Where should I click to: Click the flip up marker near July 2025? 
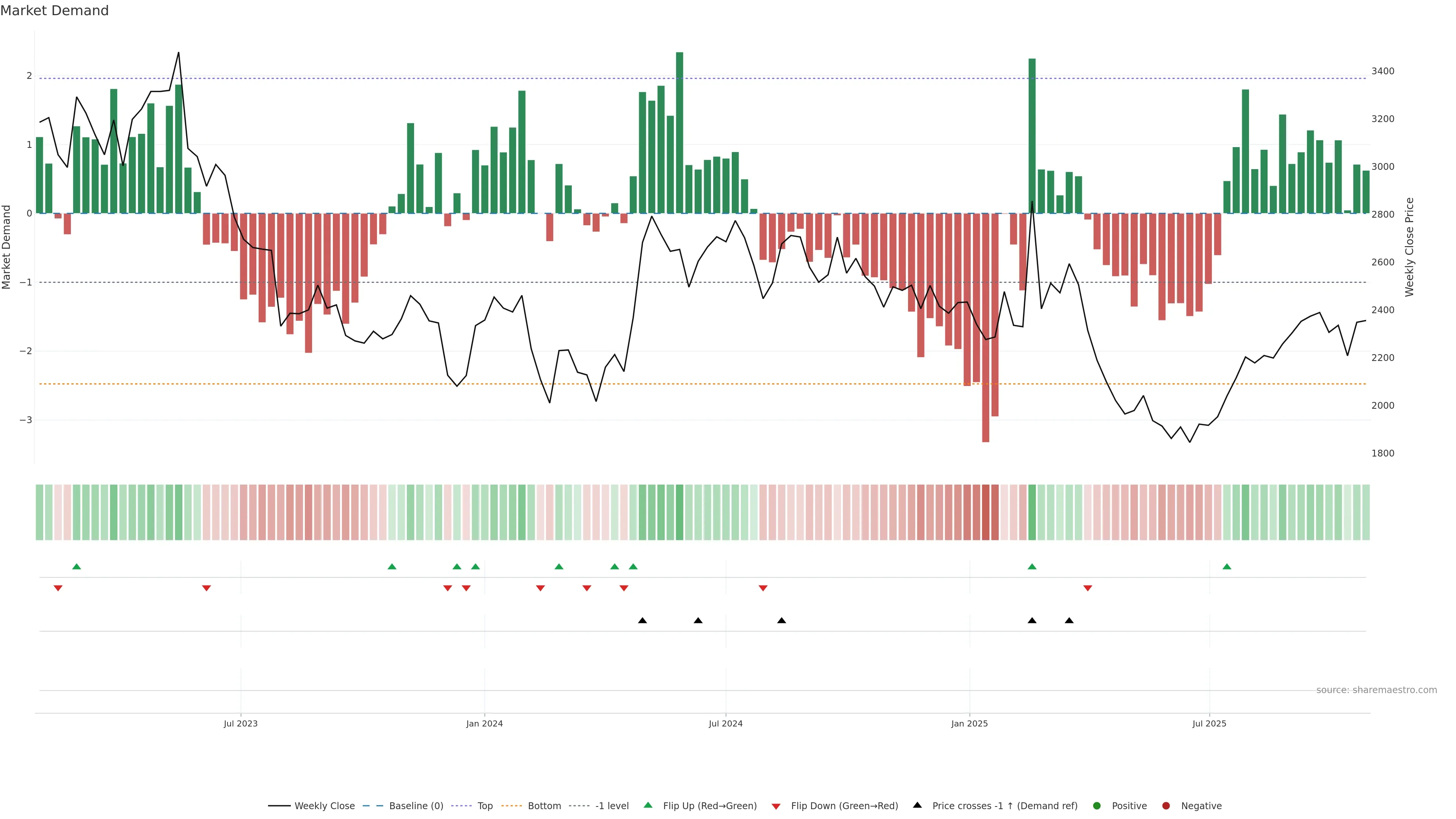tap(1227, 567)
